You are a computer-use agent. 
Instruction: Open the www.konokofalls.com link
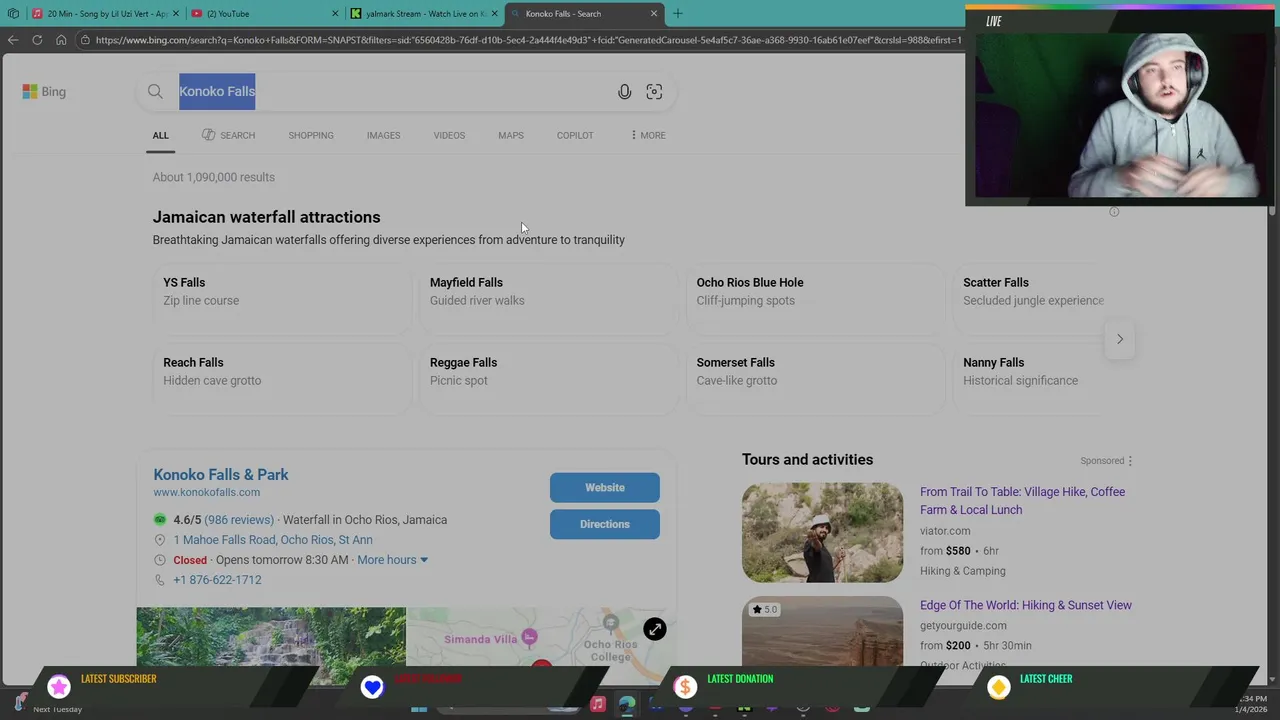(x=206, y=492)
